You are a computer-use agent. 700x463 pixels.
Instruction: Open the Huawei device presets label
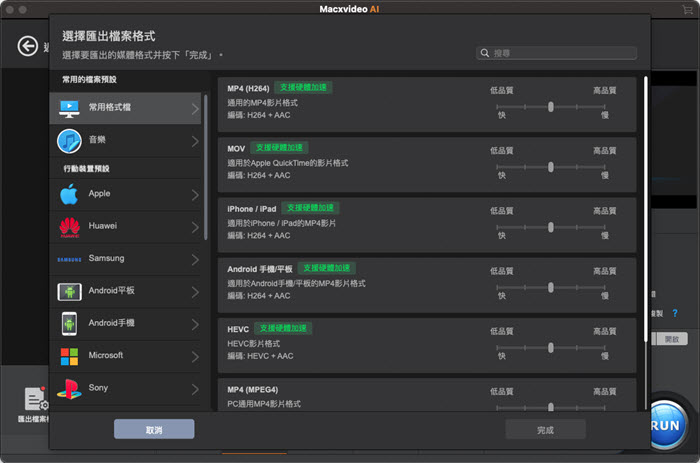coord(103,225)
